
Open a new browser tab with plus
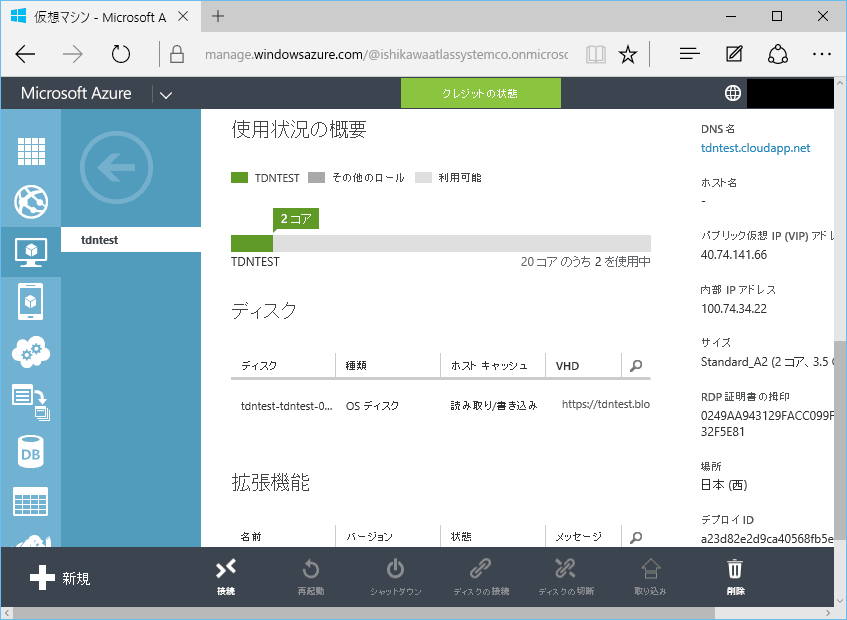pyautogui.click(x=218, y=16)
